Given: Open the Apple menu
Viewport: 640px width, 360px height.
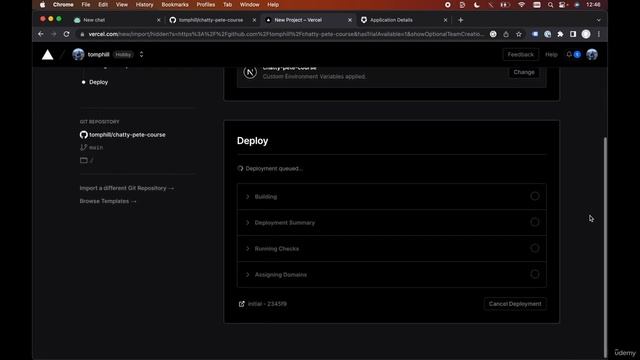Looking at the screenshot, I should [x=42, y=4].
